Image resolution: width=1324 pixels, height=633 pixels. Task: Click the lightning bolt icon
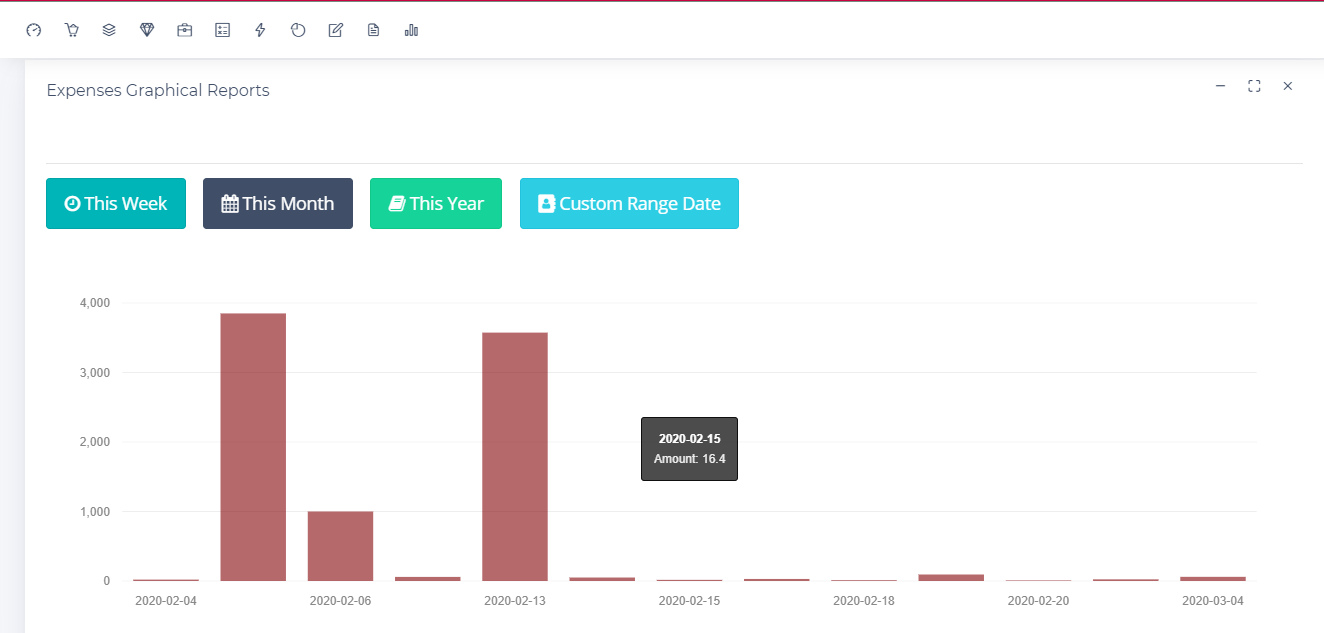click(260, 30)
